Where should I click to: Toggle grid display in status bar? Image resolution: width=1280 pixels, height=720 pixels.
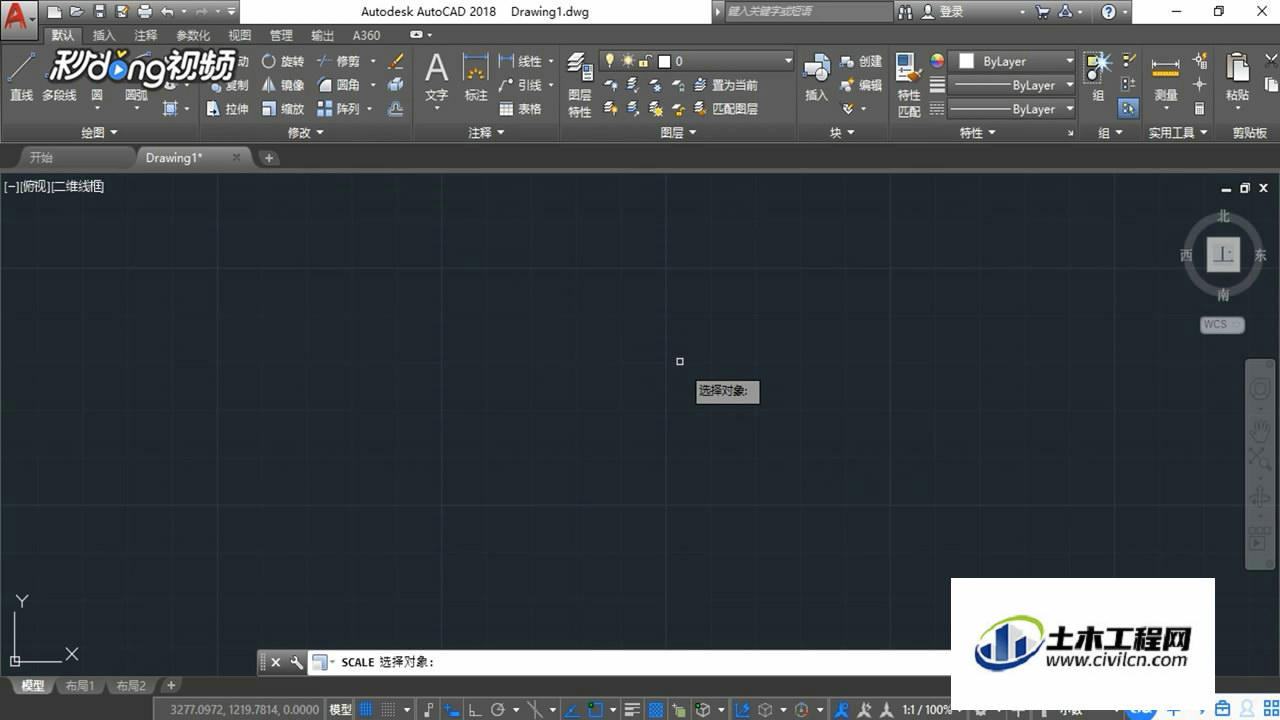click(x=366, y=709)
